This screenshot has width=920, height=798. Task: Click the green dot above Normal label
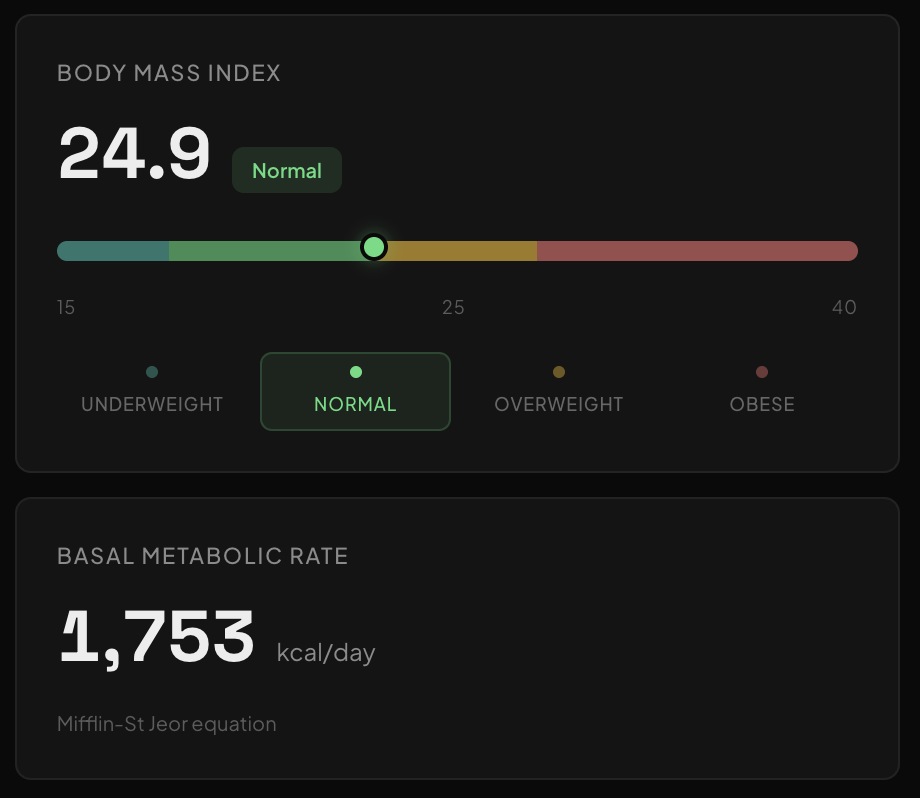click(355, 372)
